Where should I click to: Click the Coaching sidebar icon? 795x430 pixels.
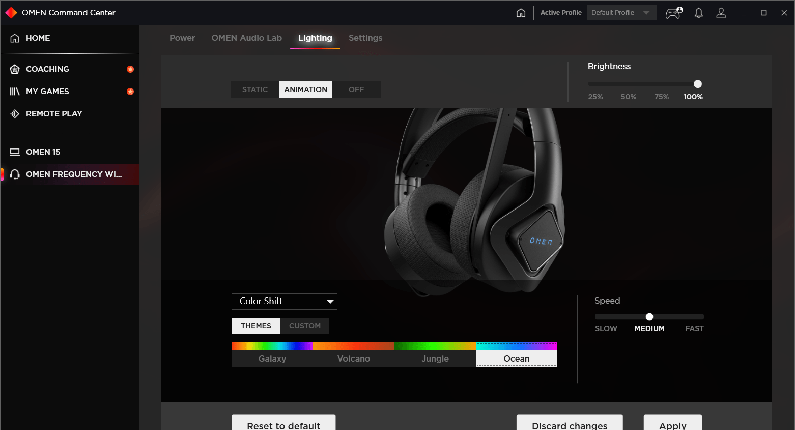(15, 69)
